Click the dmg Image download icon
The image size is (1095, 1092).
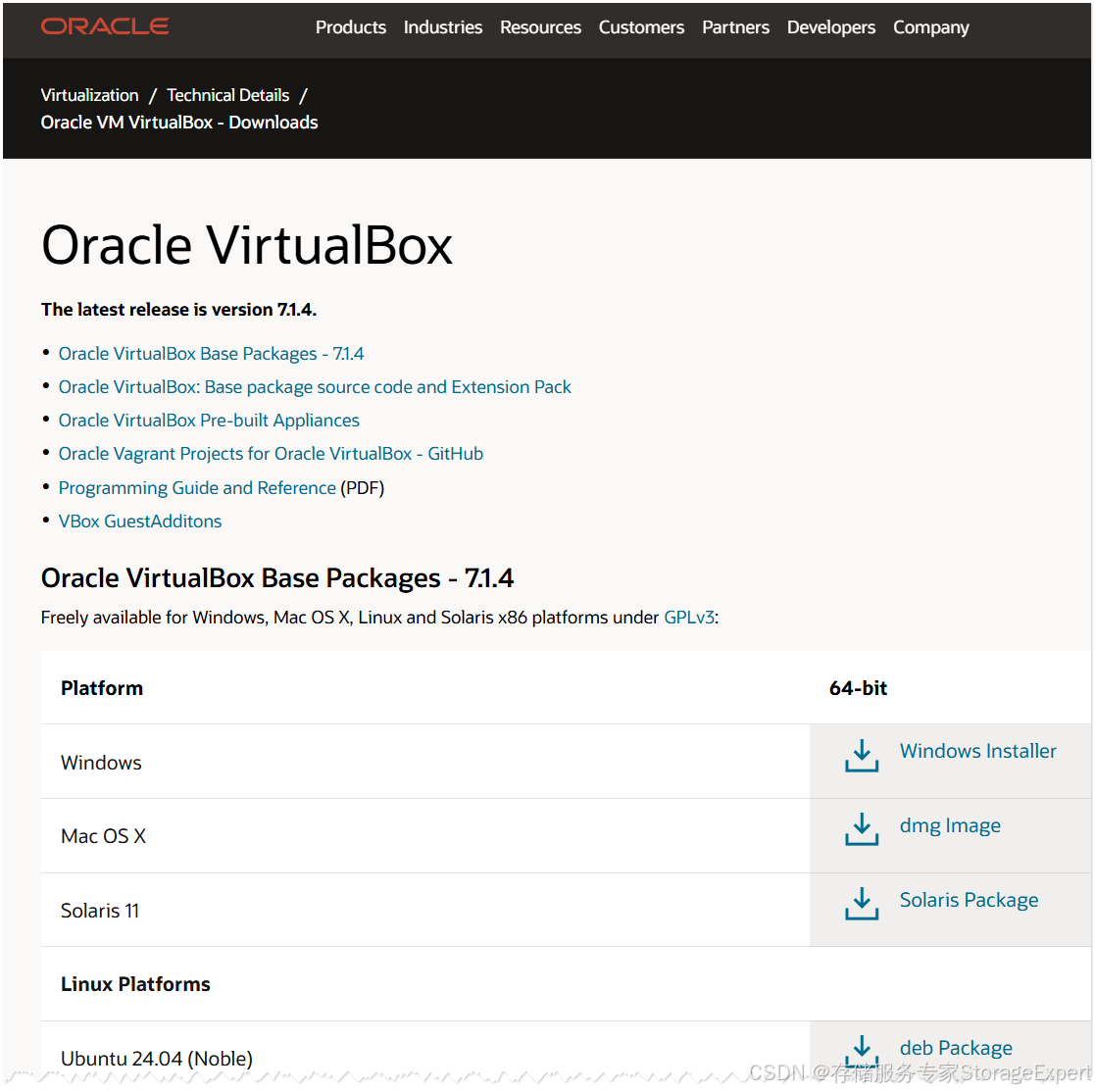(862, 829)
